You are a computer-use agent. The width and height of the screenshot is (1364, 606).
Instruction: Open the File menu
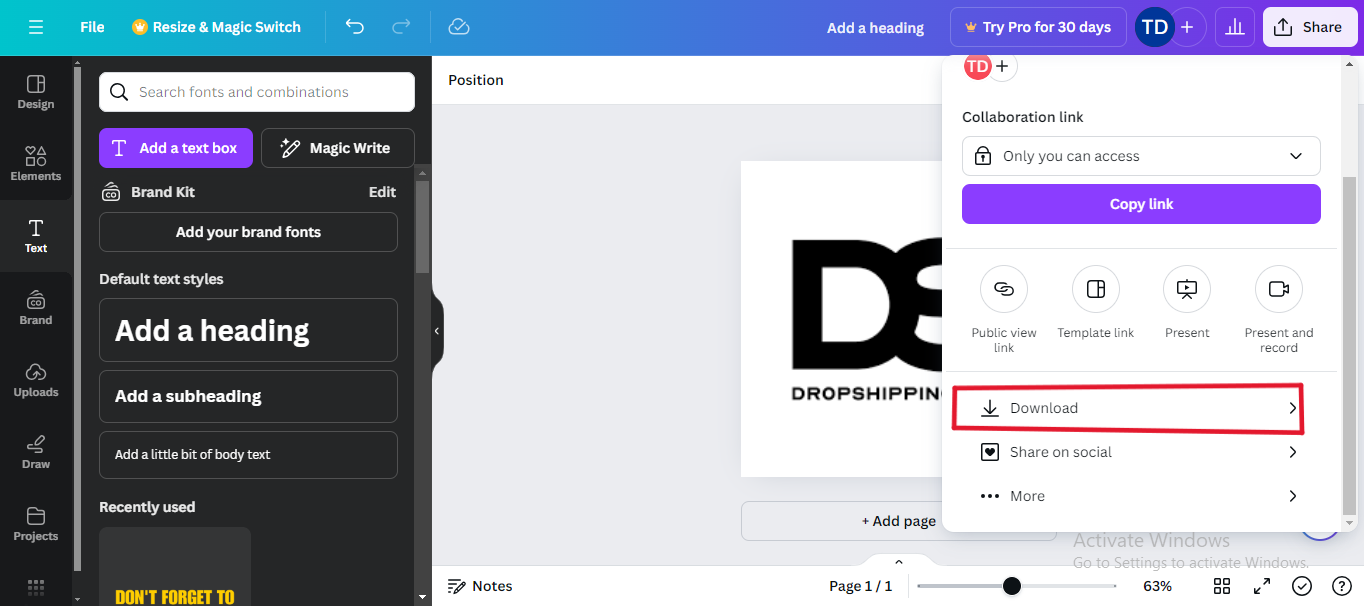pyautogui.click(x=92, y=27)
